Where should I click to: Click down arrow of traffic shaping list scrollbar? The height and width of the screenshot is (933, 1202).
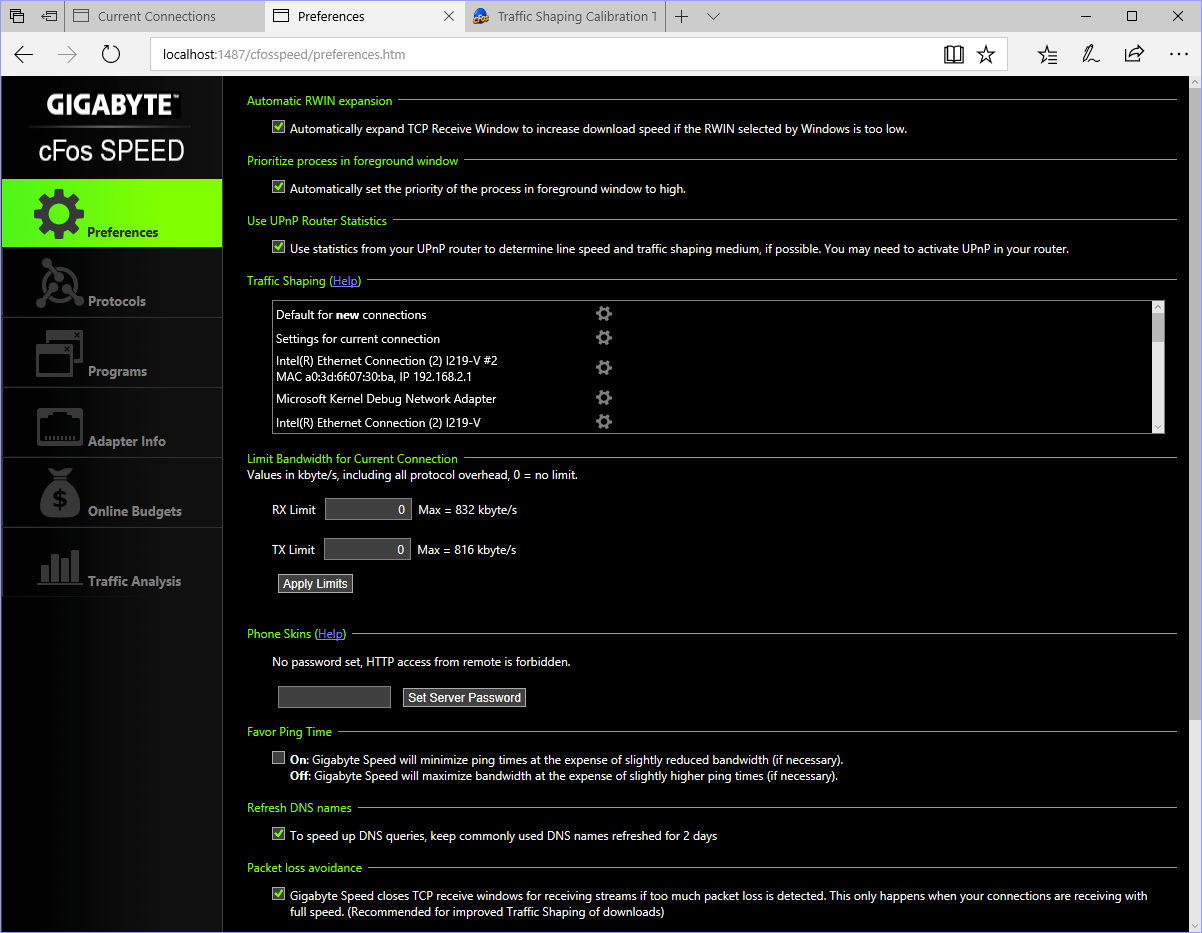click(x=1158, y=426)
